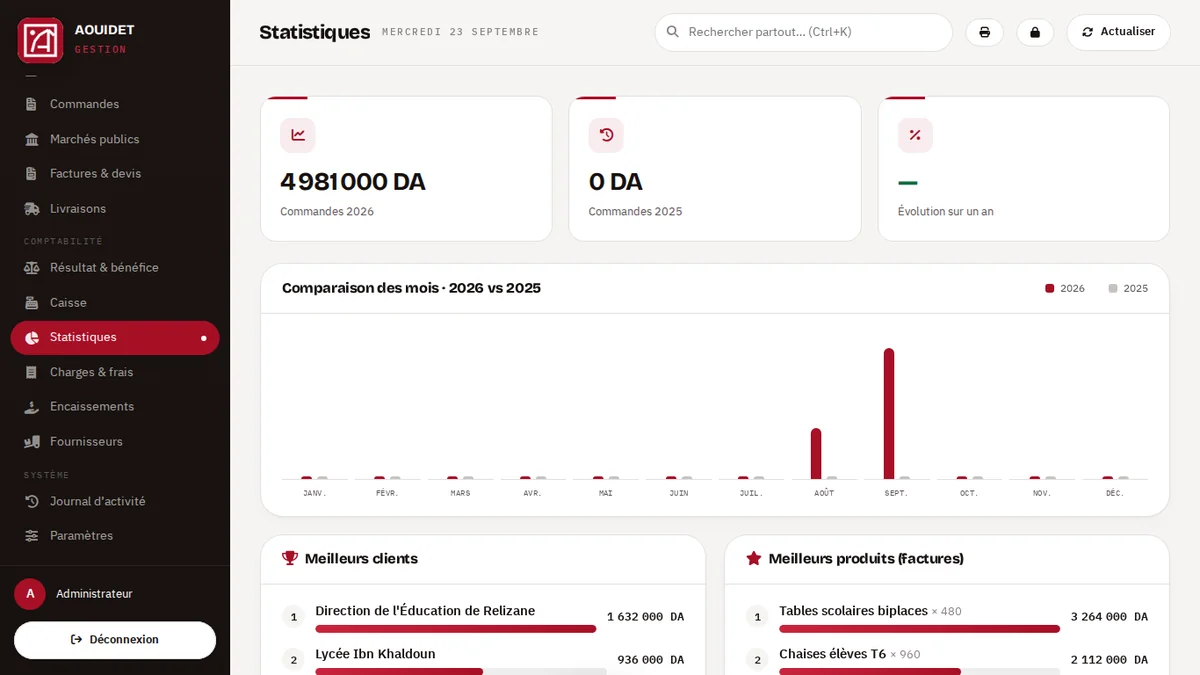Click the magnifier icon in search bar

pos(673,32)
